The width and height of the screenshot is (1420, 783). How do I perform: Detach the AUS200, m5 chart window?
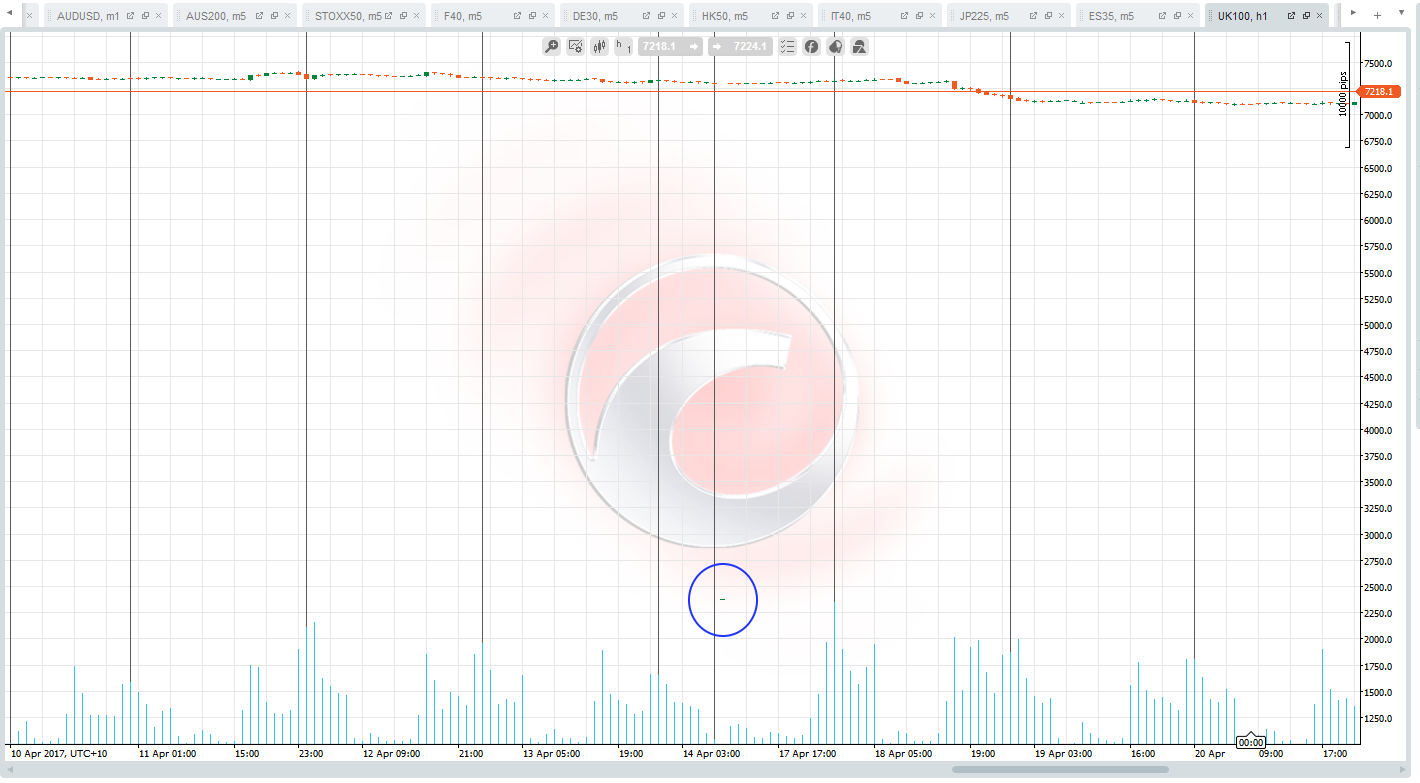(x=274, y=16)
